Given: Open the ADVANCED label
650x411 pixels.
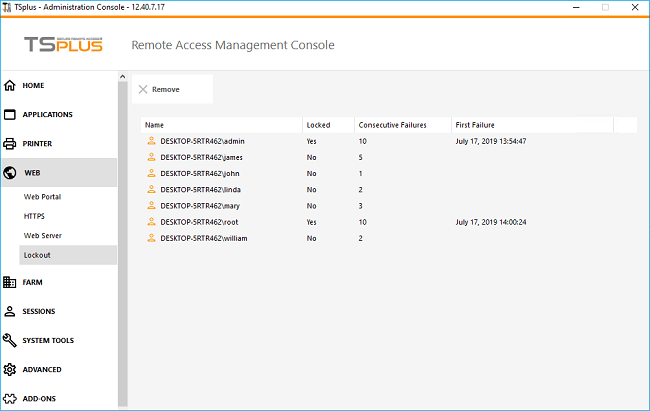Looking at the screenshot, I should tap(42, 370).
